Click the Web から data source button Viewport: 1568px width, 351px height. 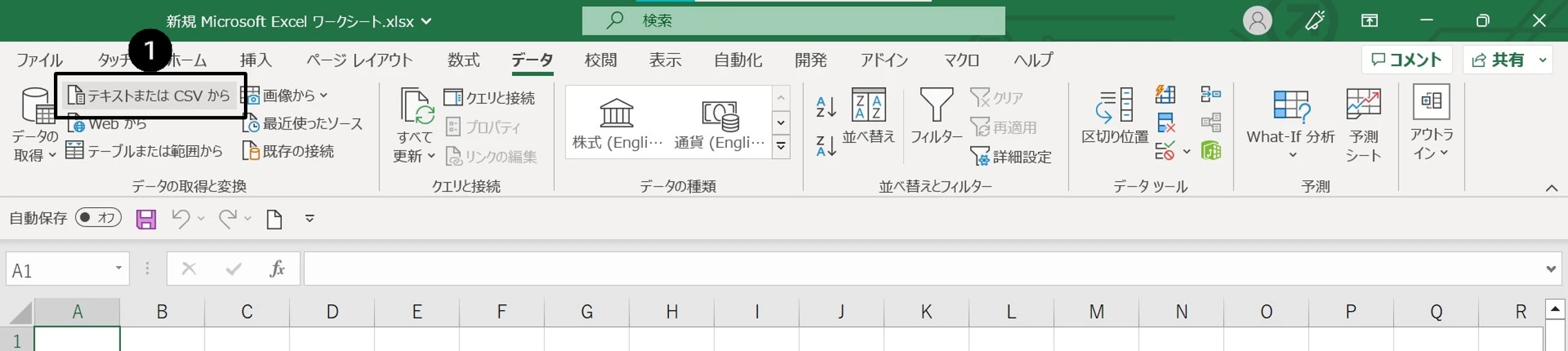point(108,124)
